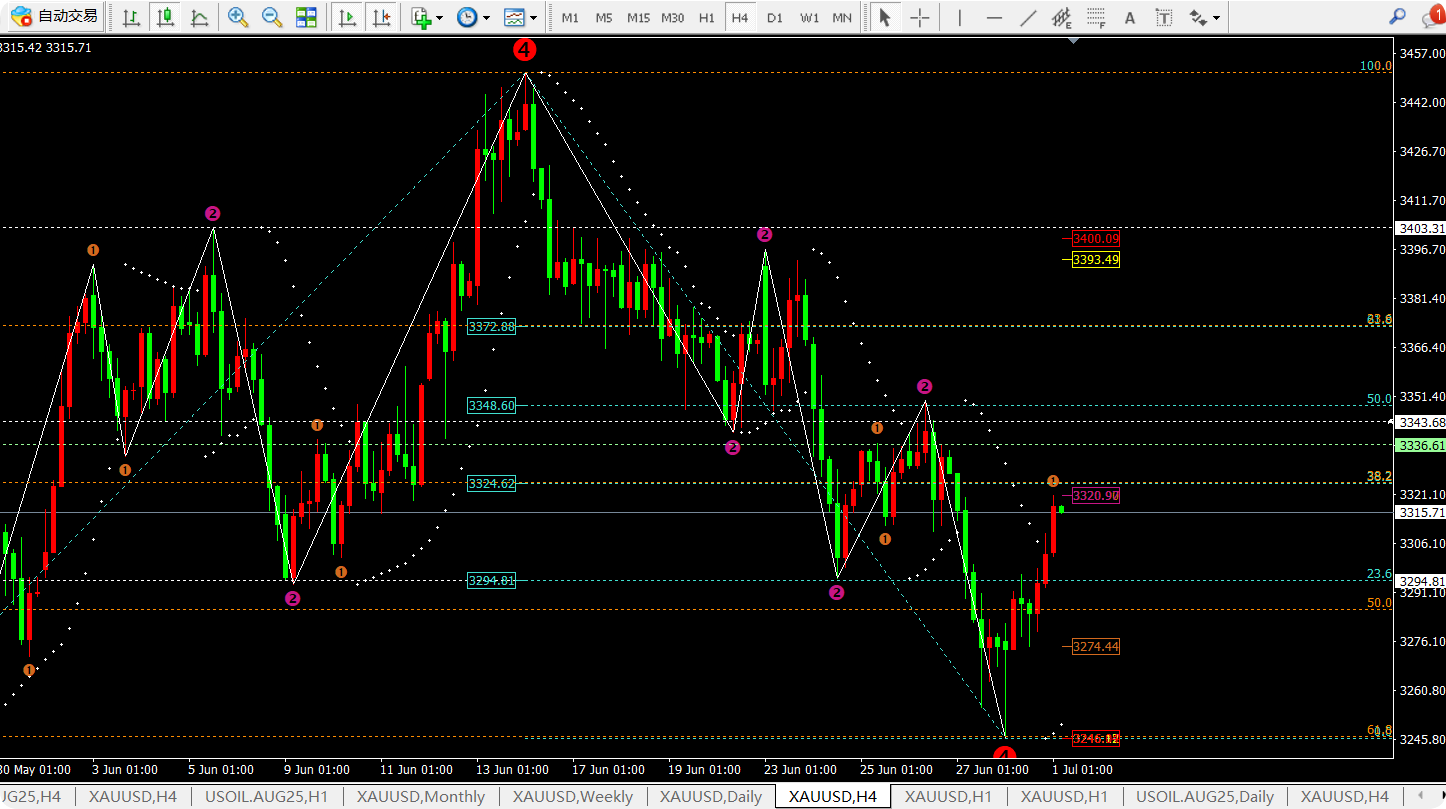Switch timeframe to M15
The image size is (1446, 809).
click(x=638, y=18)
